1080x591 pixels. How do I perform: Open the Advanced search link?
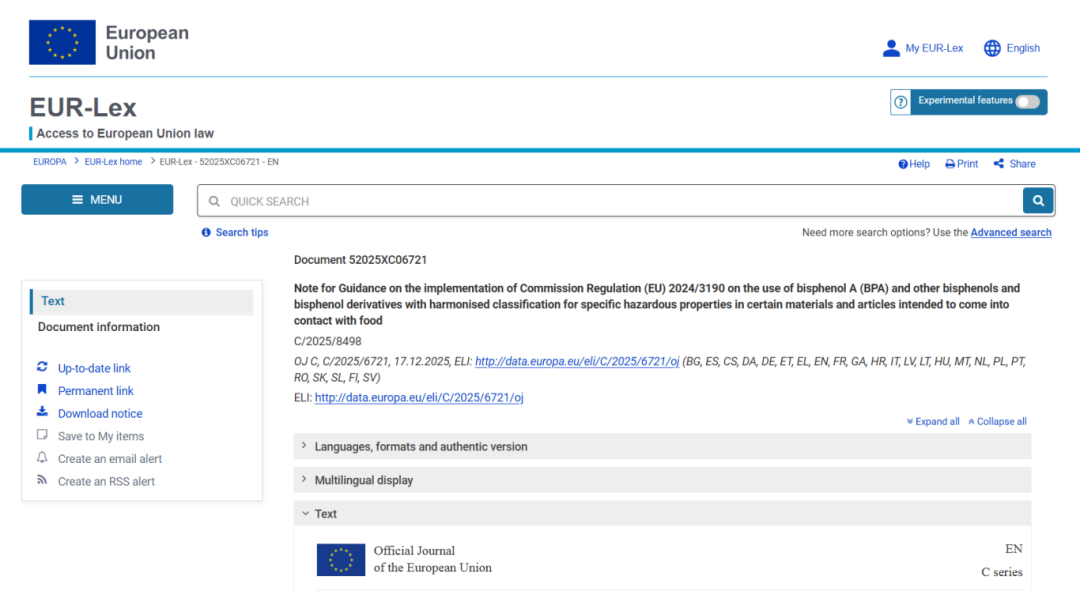tap(1010, 232)
